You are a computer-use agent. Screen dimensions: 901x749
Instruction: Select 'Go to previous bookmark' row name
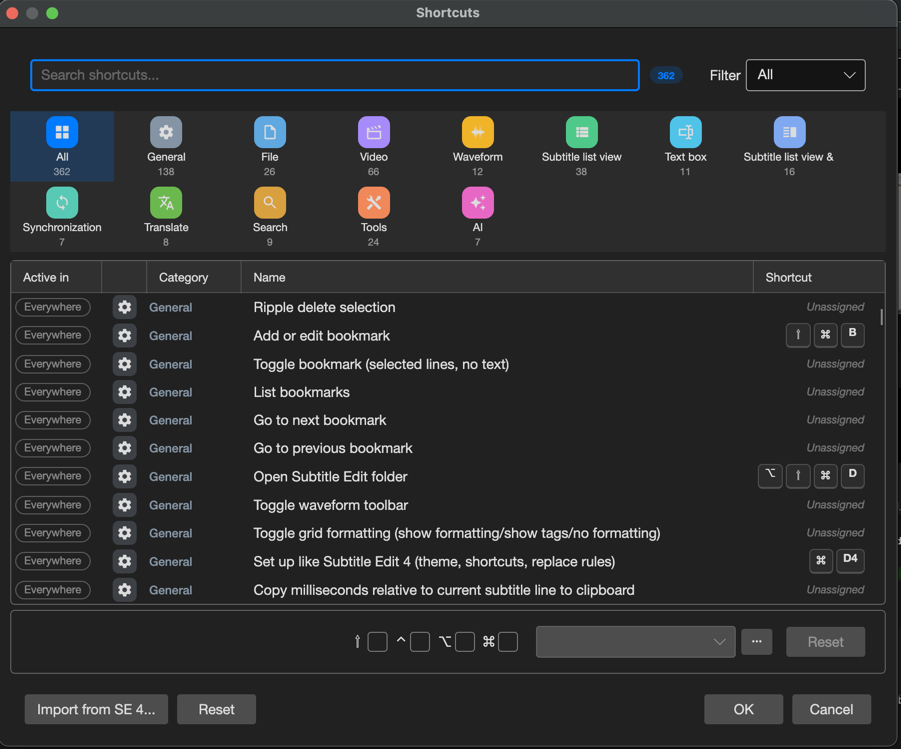[x=333, y=448]
